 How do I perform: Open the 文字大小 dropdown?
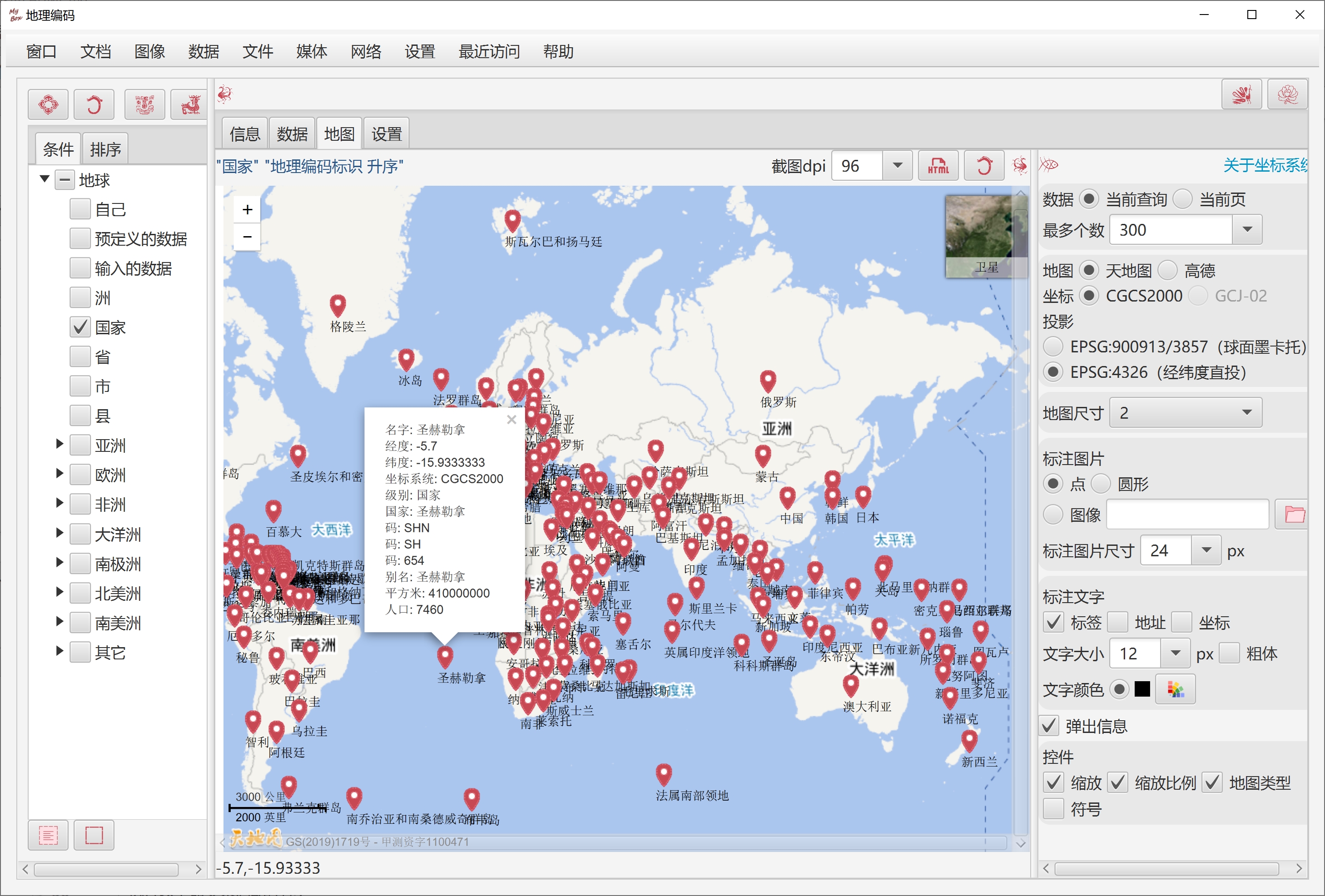(x=1175, y=653)
